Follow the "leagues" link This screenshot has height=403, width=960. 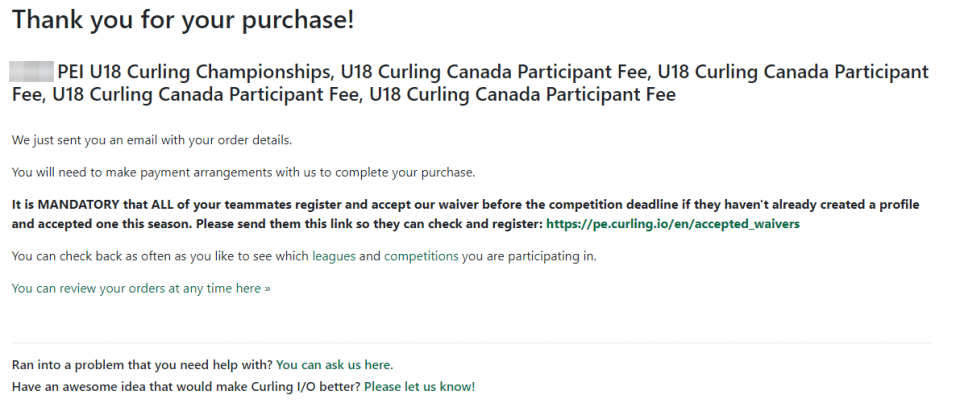click(333, 256)
